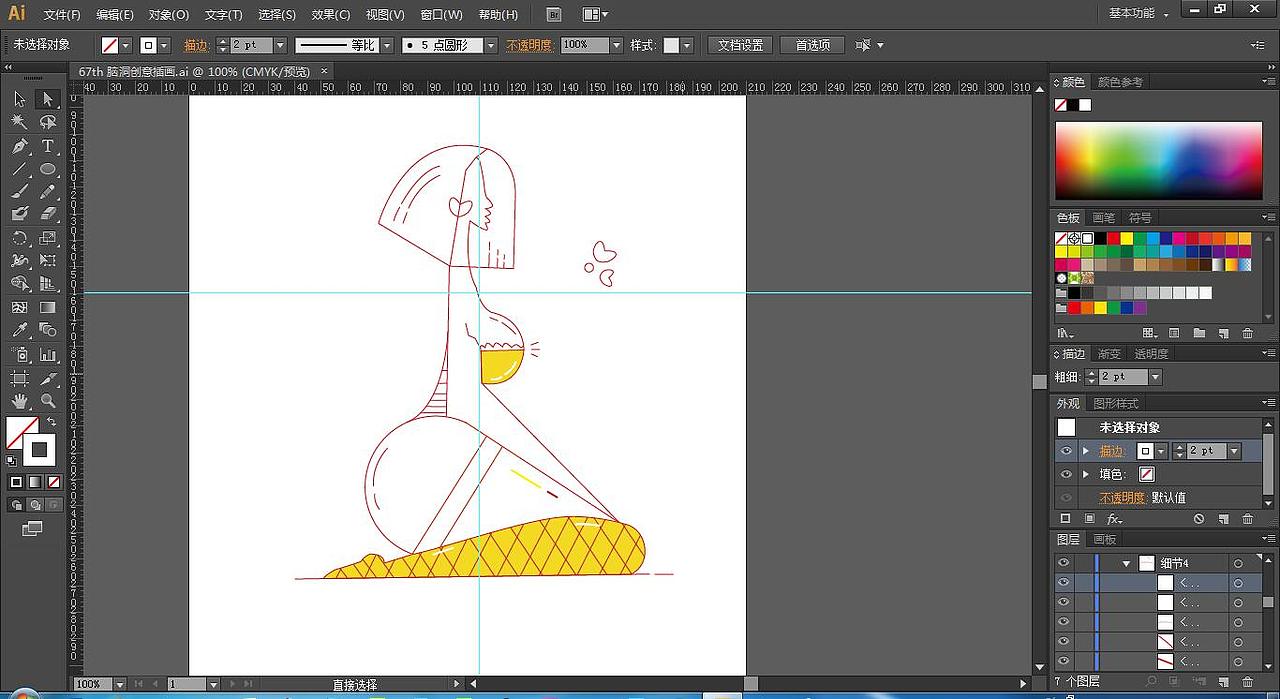Collapse 细节4 layer triangle
The height and width of the screenshot is (699, 1280).
[1126, 563]
